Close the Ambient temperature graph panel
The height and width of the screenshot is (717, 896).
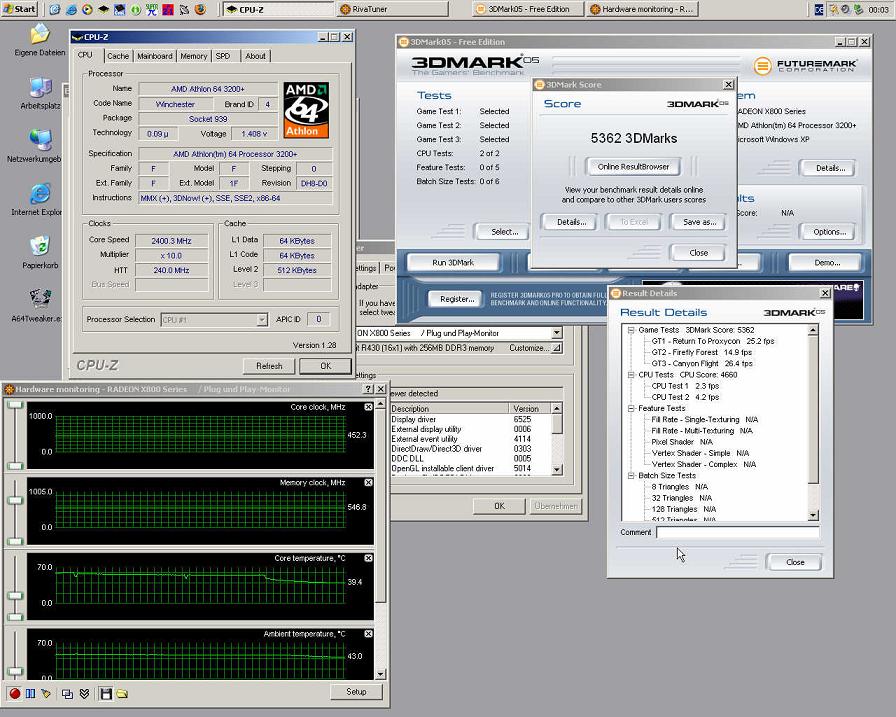(x=369, y=634)
